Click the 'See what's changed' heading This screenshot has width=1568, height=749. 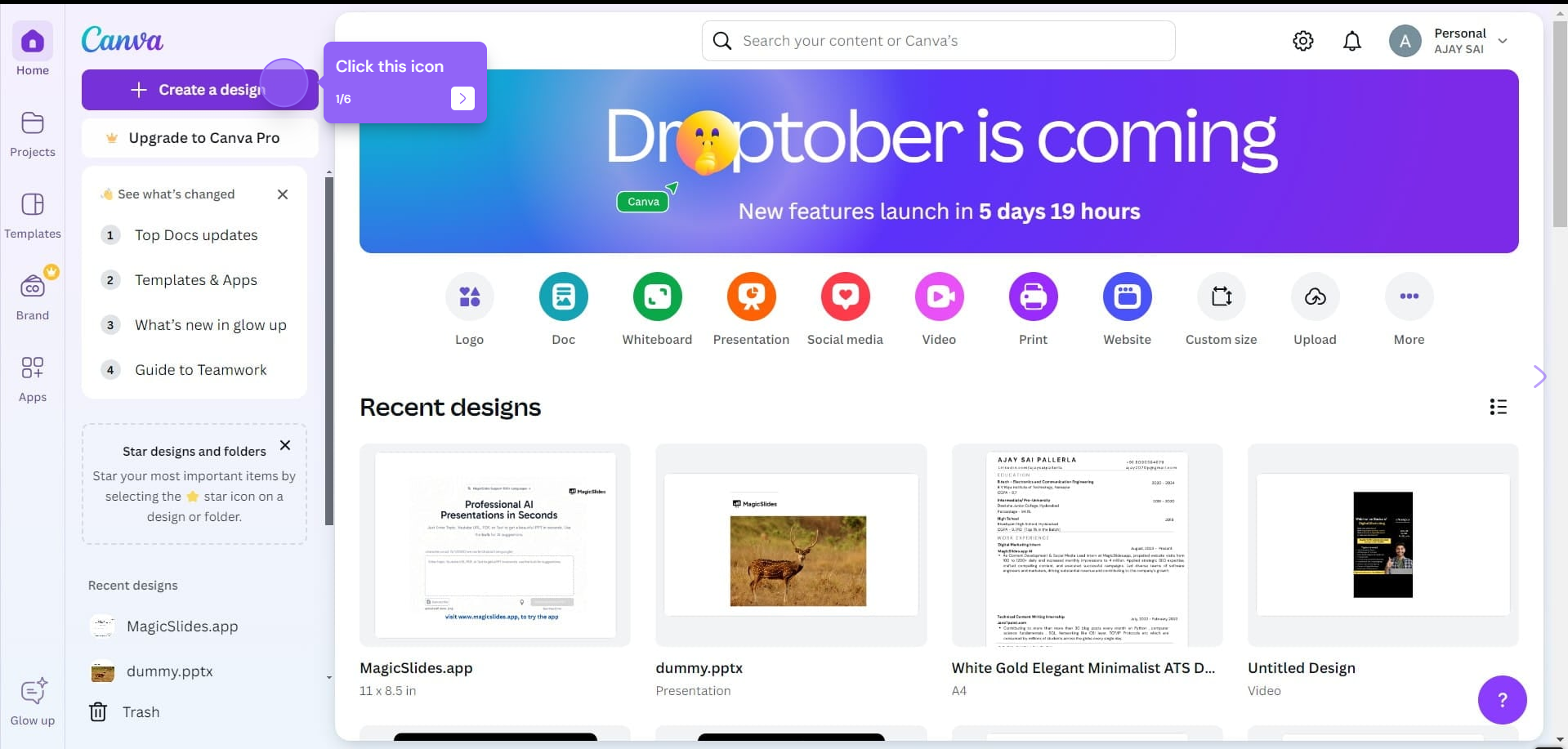(176, 194)
